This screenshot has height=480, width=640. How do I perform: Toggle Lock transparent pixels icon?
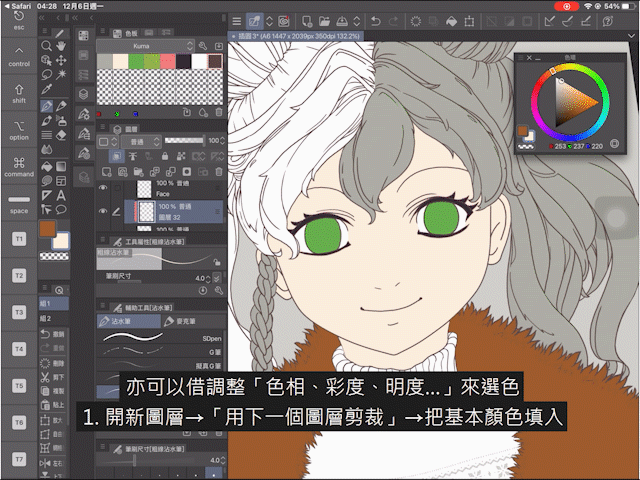pos(181,156)
